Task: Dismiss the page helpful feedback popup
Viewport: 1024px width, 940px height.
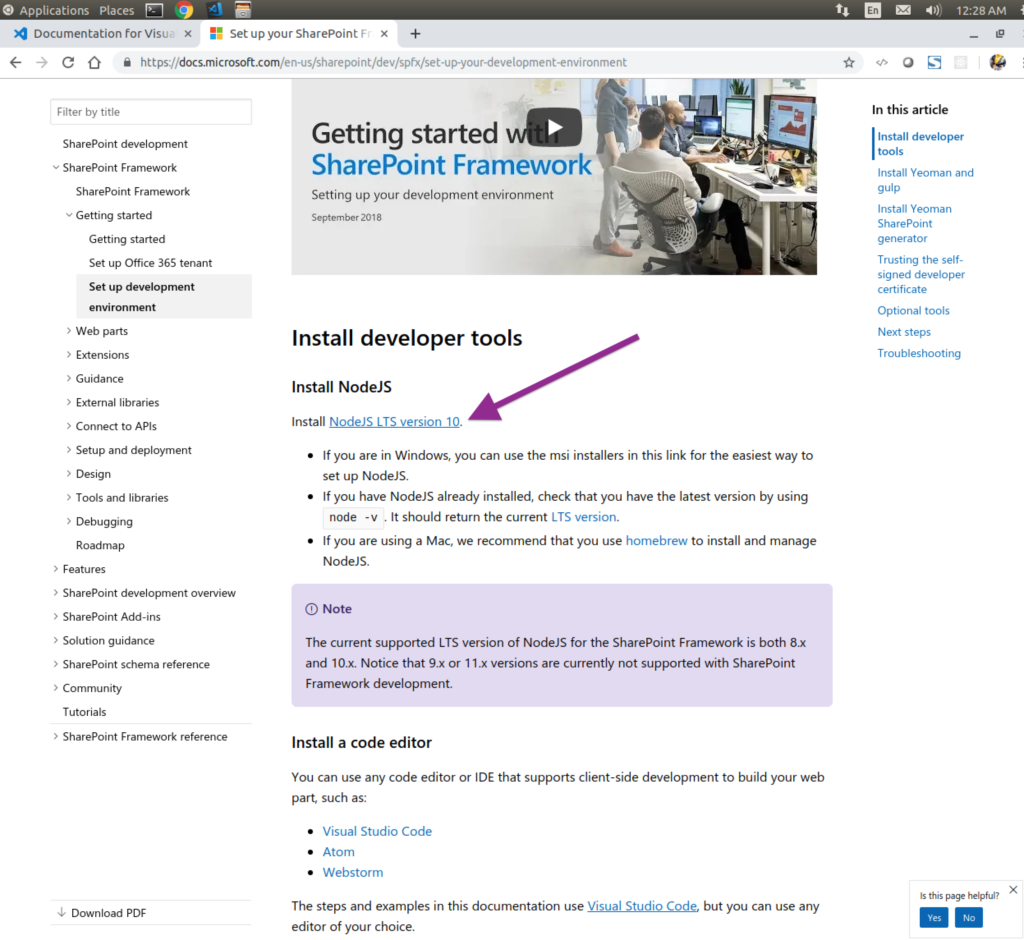Action: click(x=1013, y=890)
